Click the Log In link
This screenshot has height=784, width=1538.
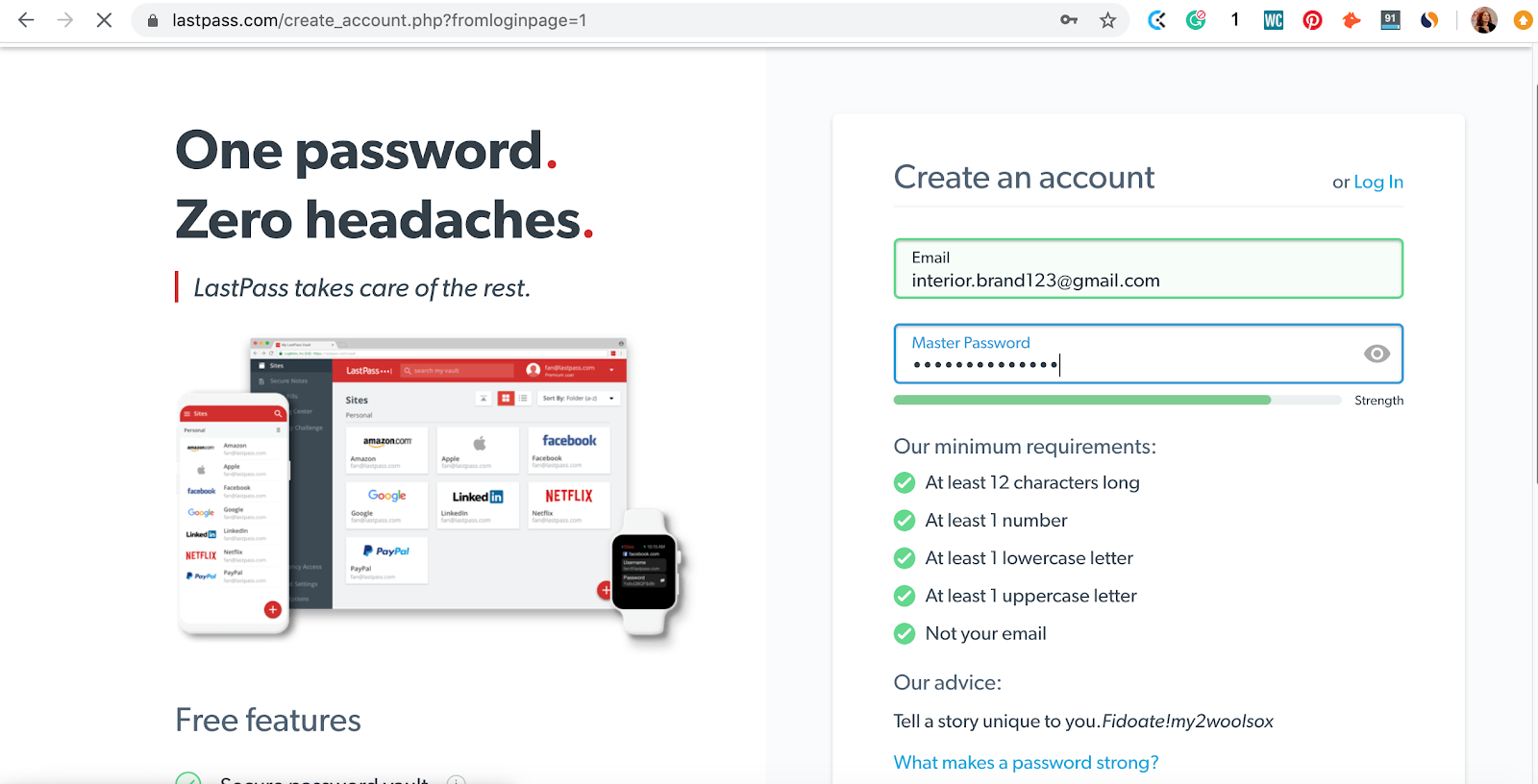pyautogui.click(x=1378, y=182)
